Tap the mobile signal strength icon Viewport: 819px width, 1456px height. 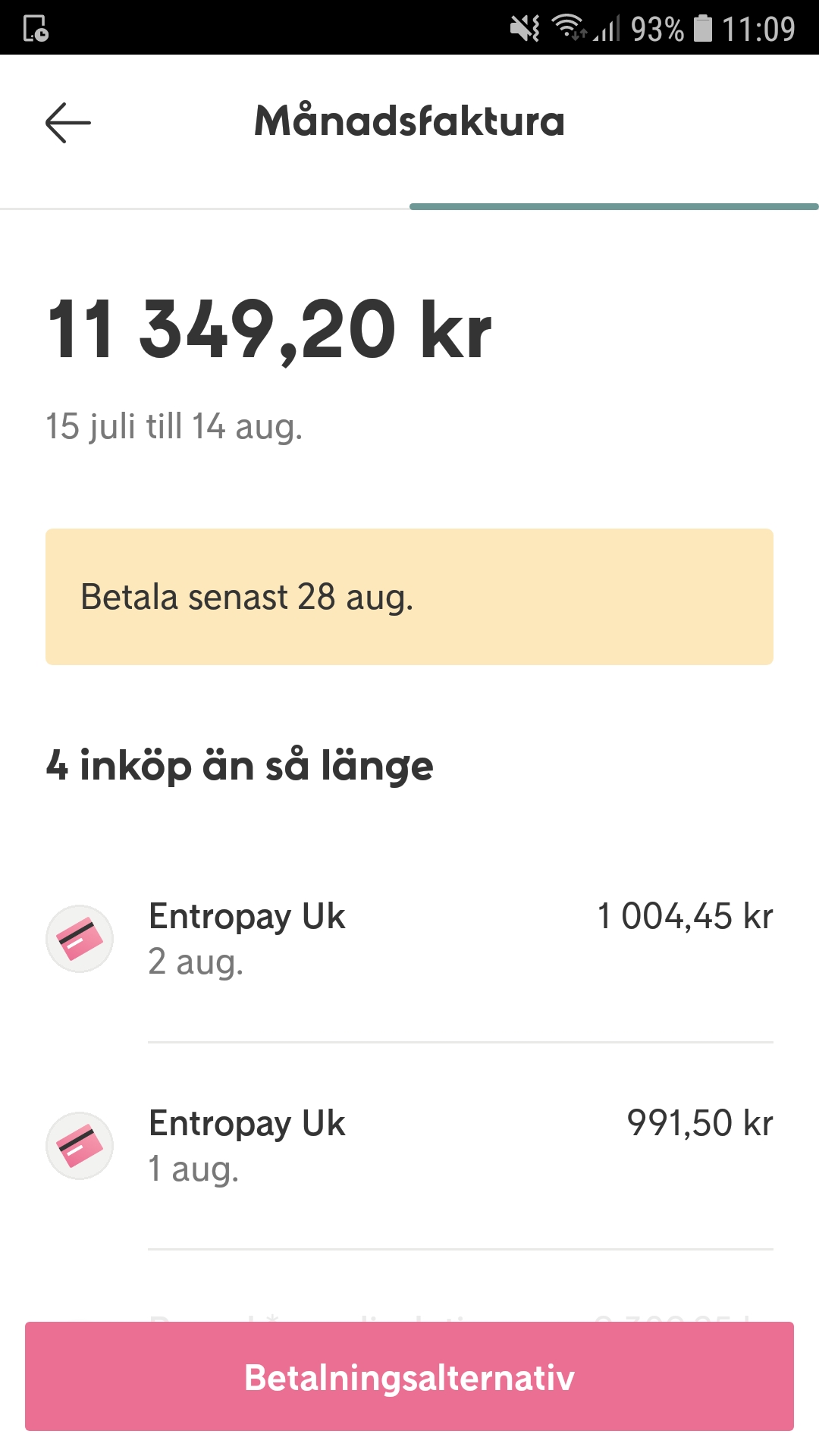coord(607,30)
